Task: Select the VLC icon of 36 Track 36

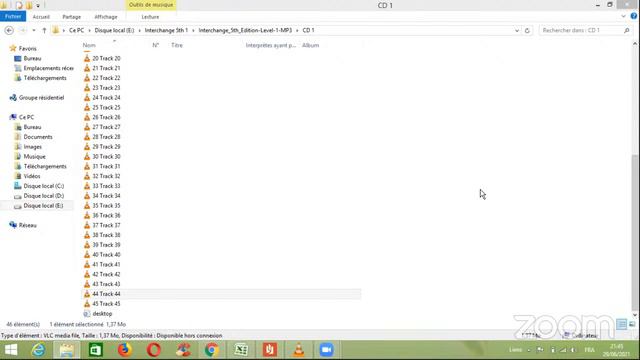Action: pyautogui.click(x=87, y=215)
